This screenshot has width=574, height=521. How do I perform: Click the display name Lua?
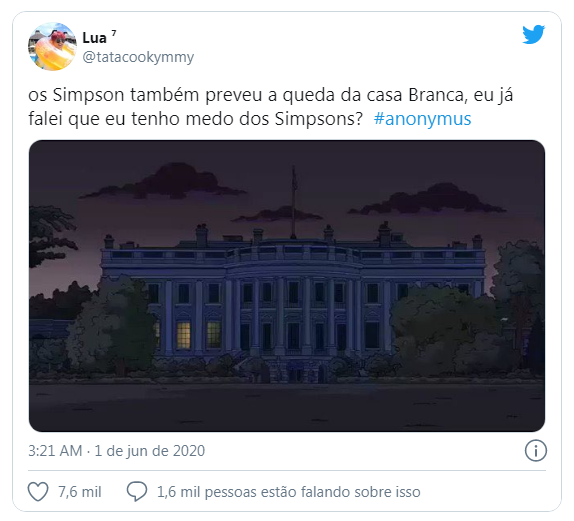coord(94,38)
